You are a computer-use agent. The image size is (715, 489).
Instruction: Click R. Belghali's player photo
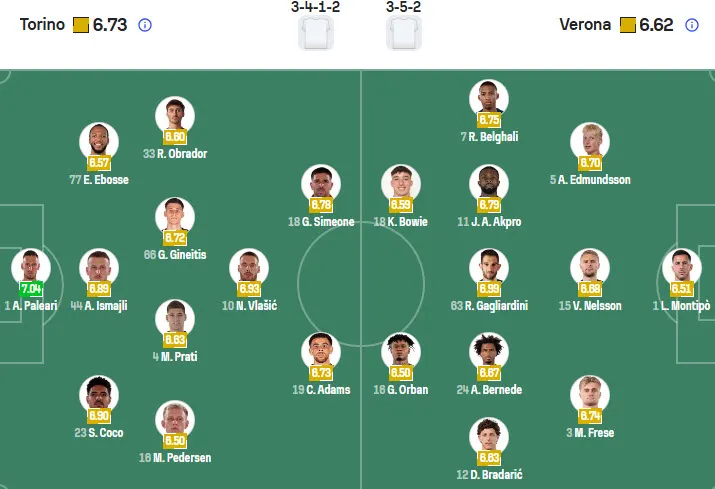489,98
